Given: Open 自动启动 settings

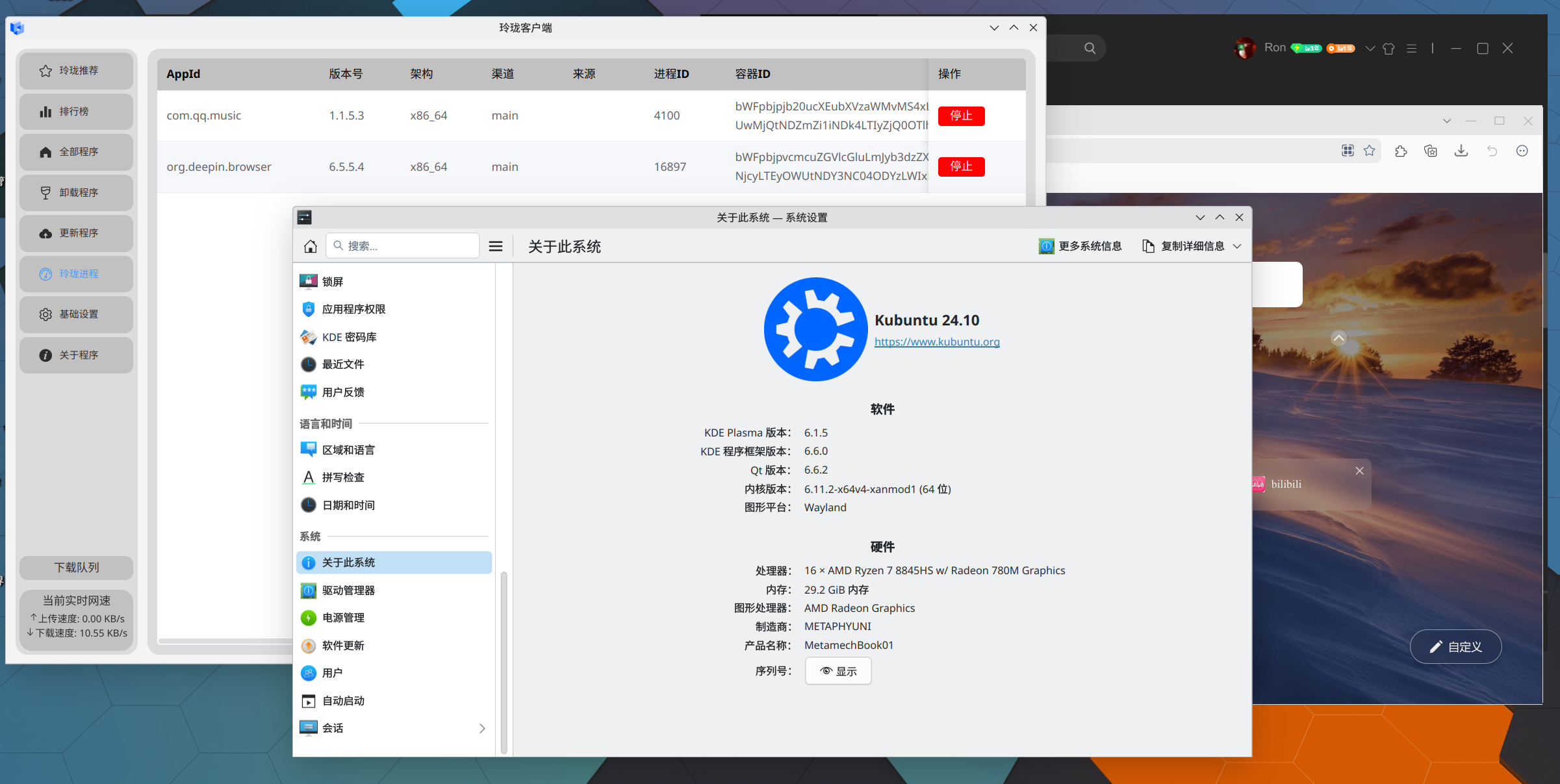Looking at the screenshot, I should [x=394, y=701].
